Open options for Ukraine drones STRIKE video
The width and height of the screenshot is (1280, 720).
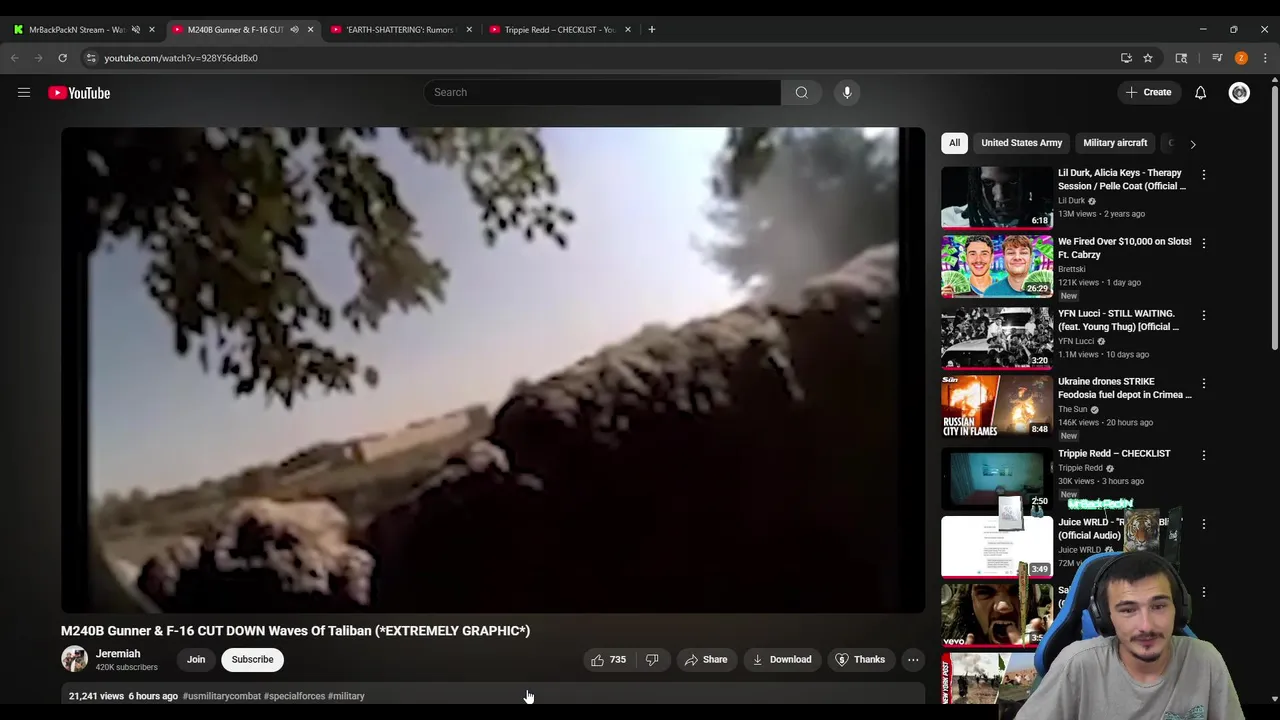[1203, 383]
